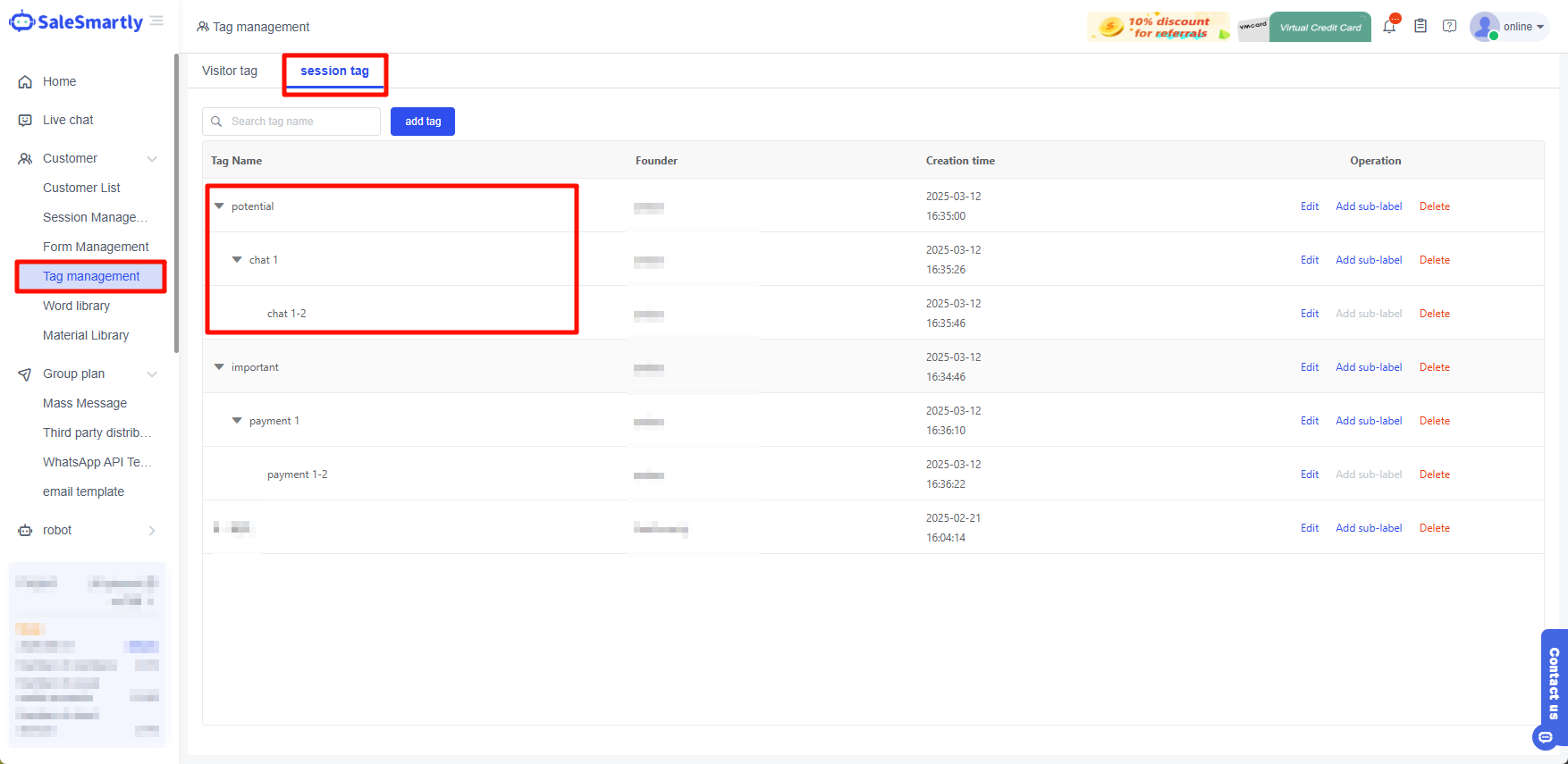Open the help question mark icon

[1449, 27]
